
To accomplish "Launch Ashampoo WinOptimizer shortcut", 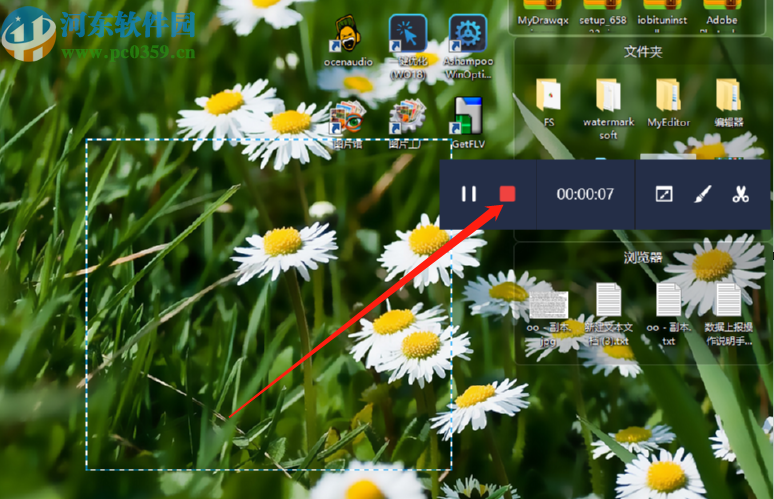I will point(468,47).
